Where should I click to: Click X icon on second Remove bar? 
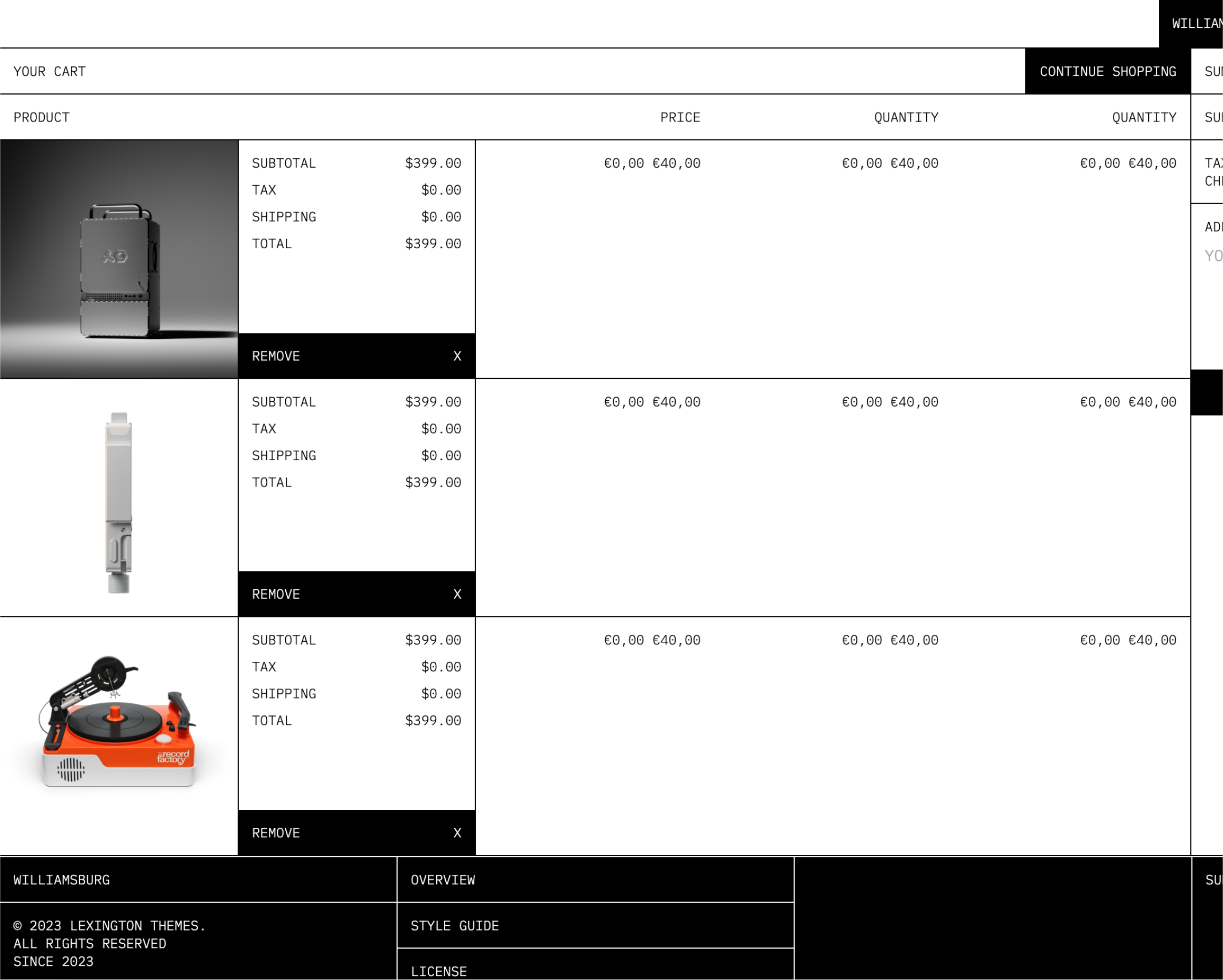(x=457, y=594)
